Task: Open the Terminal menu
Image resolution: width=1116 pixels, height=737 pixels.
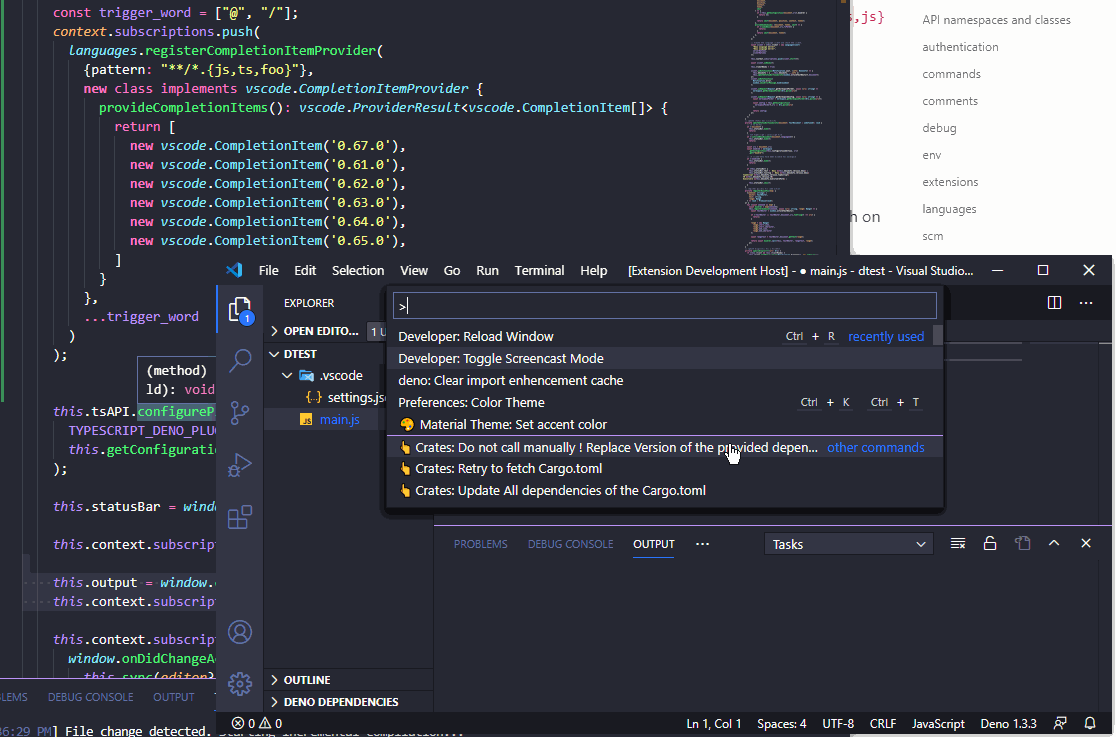Action: point(539,271)
